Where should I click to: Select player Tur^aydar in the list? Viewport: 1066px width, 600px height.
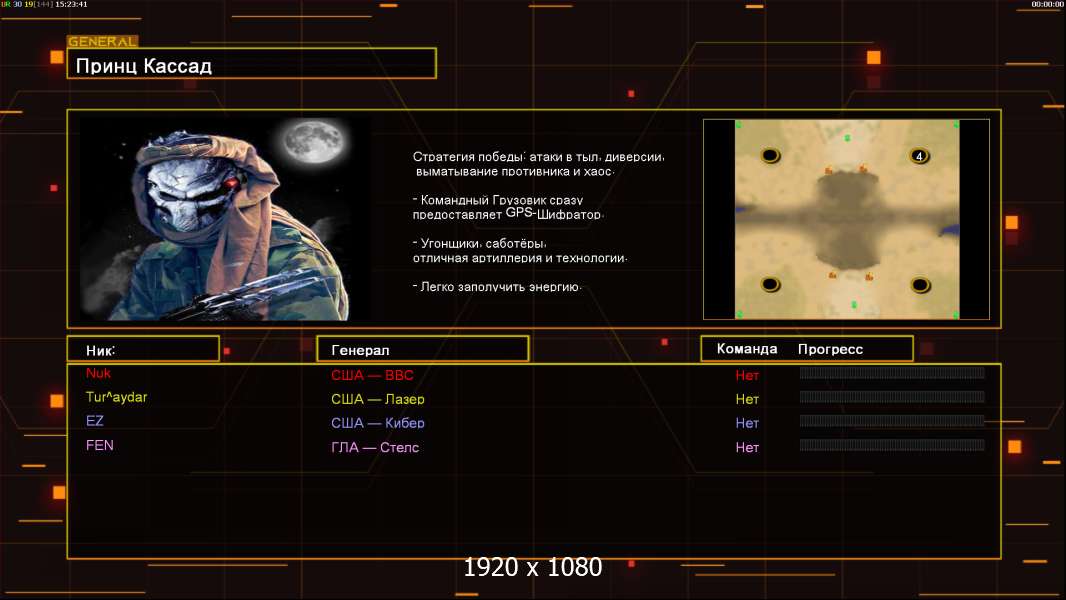click(116, 397)
